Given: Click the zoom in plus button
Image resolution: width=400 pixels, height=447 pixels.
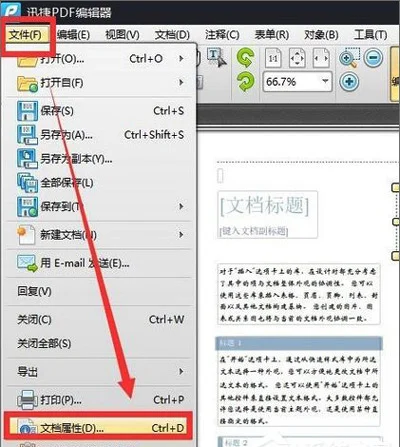Looking at the screenshot, I should (349, 82).
